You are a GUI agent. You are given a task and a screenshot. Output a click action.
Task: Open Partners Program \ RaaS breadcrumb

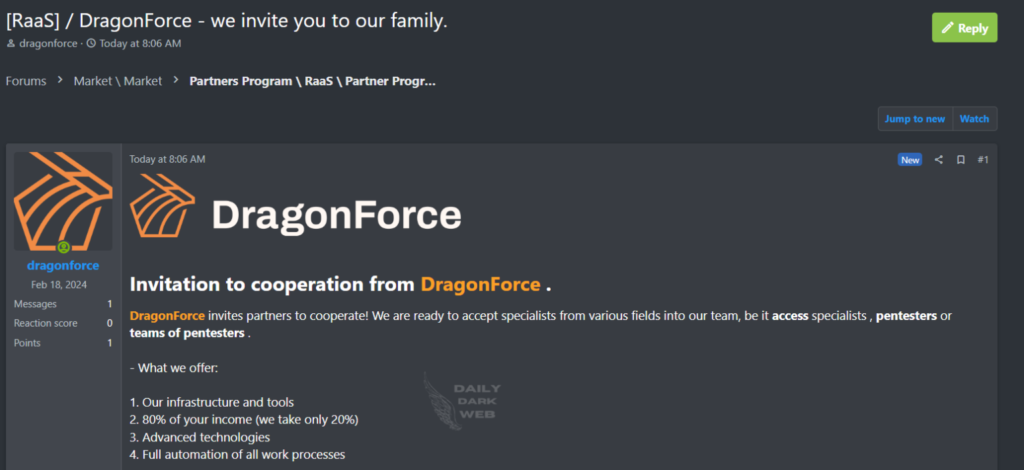tap(312, 81)
